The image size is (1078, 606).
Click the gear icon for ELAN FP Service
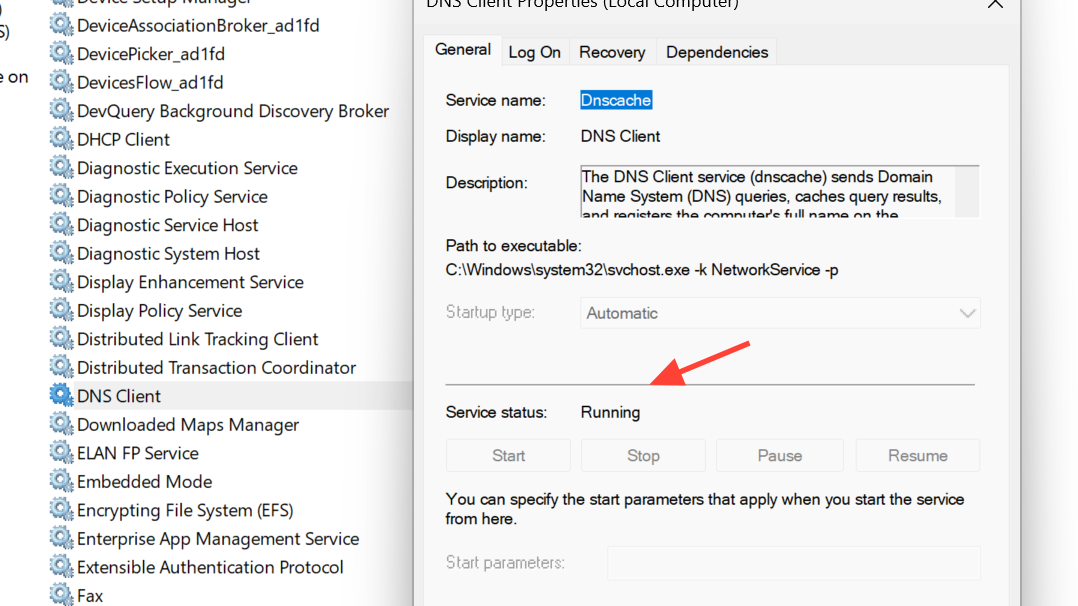tap(62, 453)
